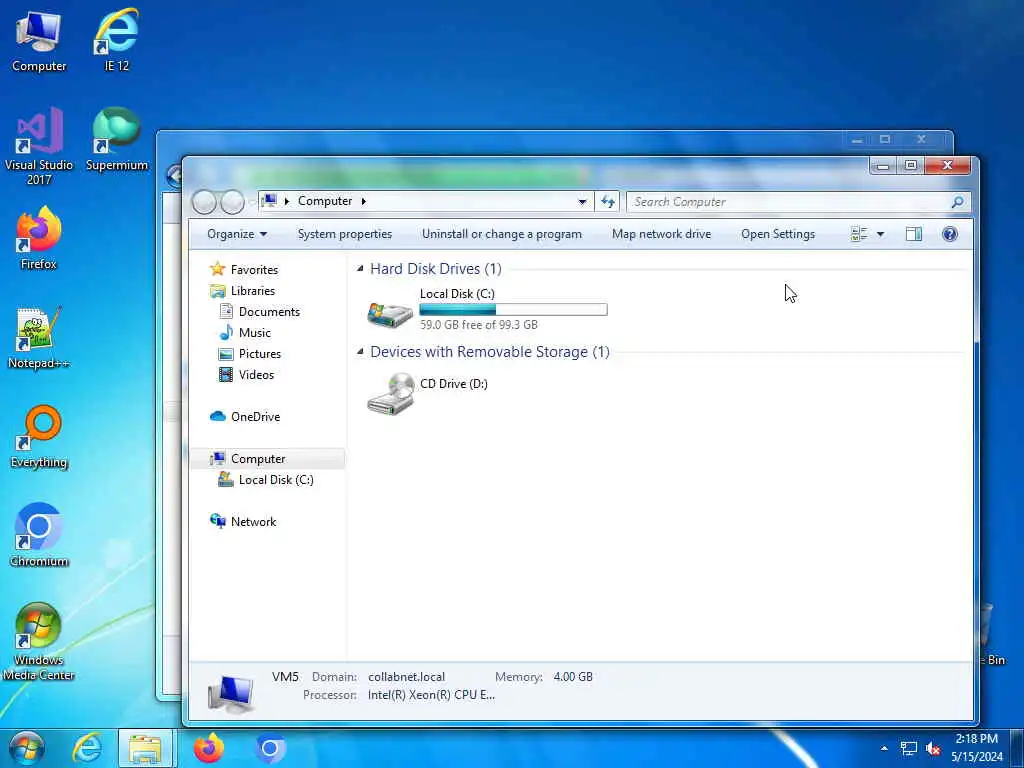Click Map network drive
Screen dimensions: 1024x768
coord(662,234)
